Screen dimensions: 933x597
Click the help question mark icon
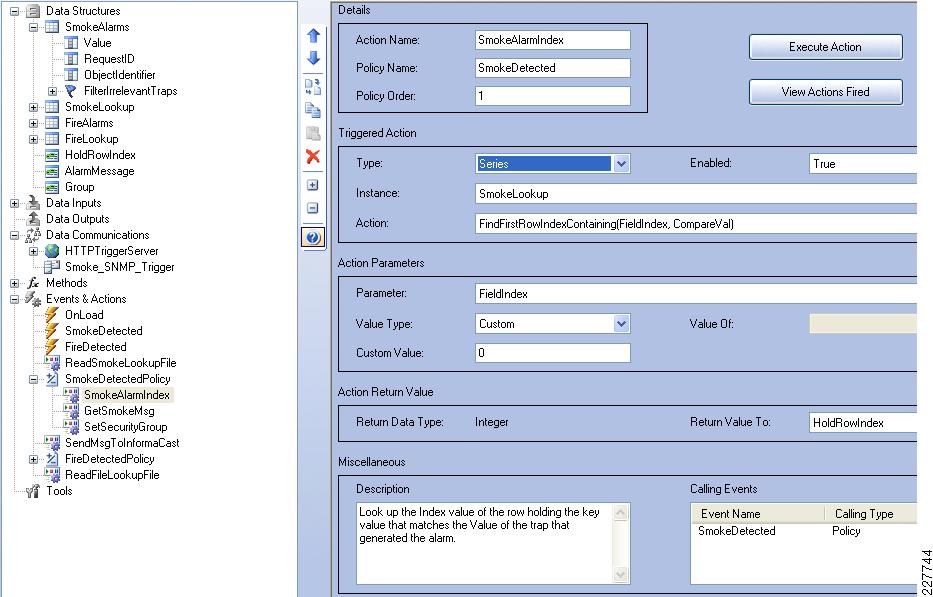pyautogui.click(x=313, y=238)
